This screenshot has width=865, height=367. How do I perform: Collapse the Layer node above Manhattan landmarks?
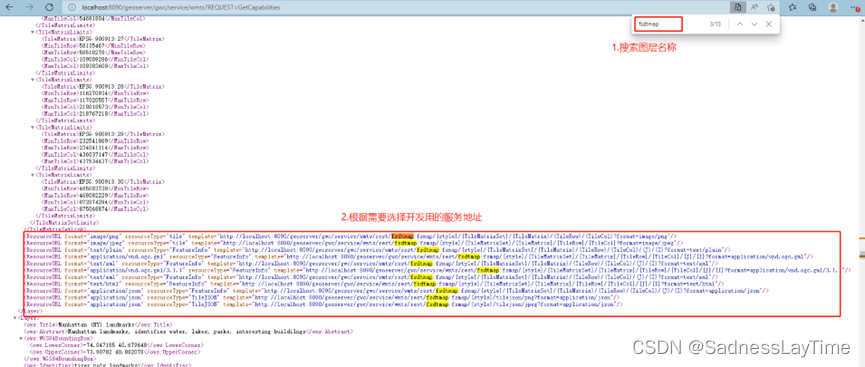point(15,318)
